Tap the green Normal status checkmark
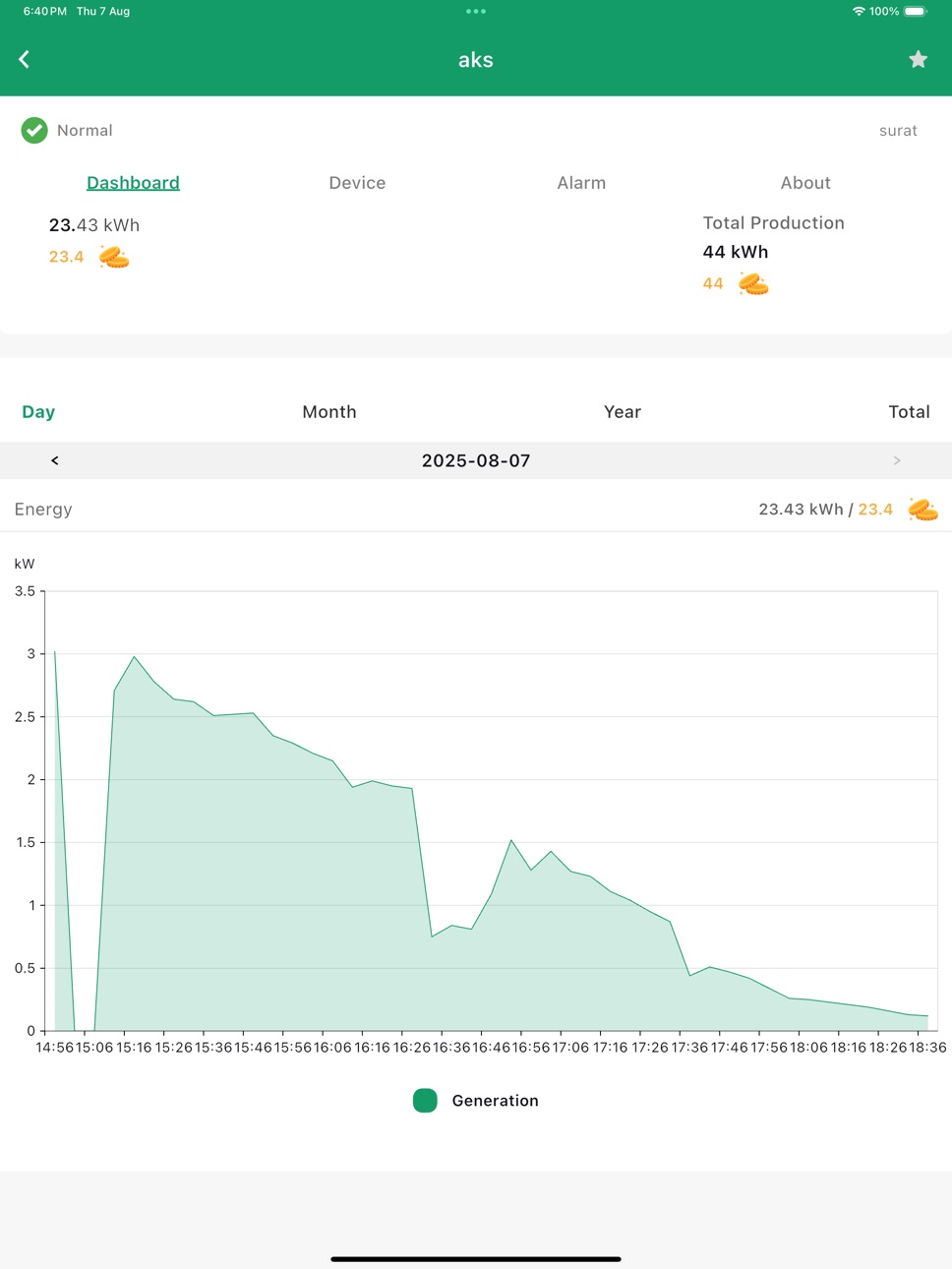The width and height of the screenshot is (952, 1269). 34,130
